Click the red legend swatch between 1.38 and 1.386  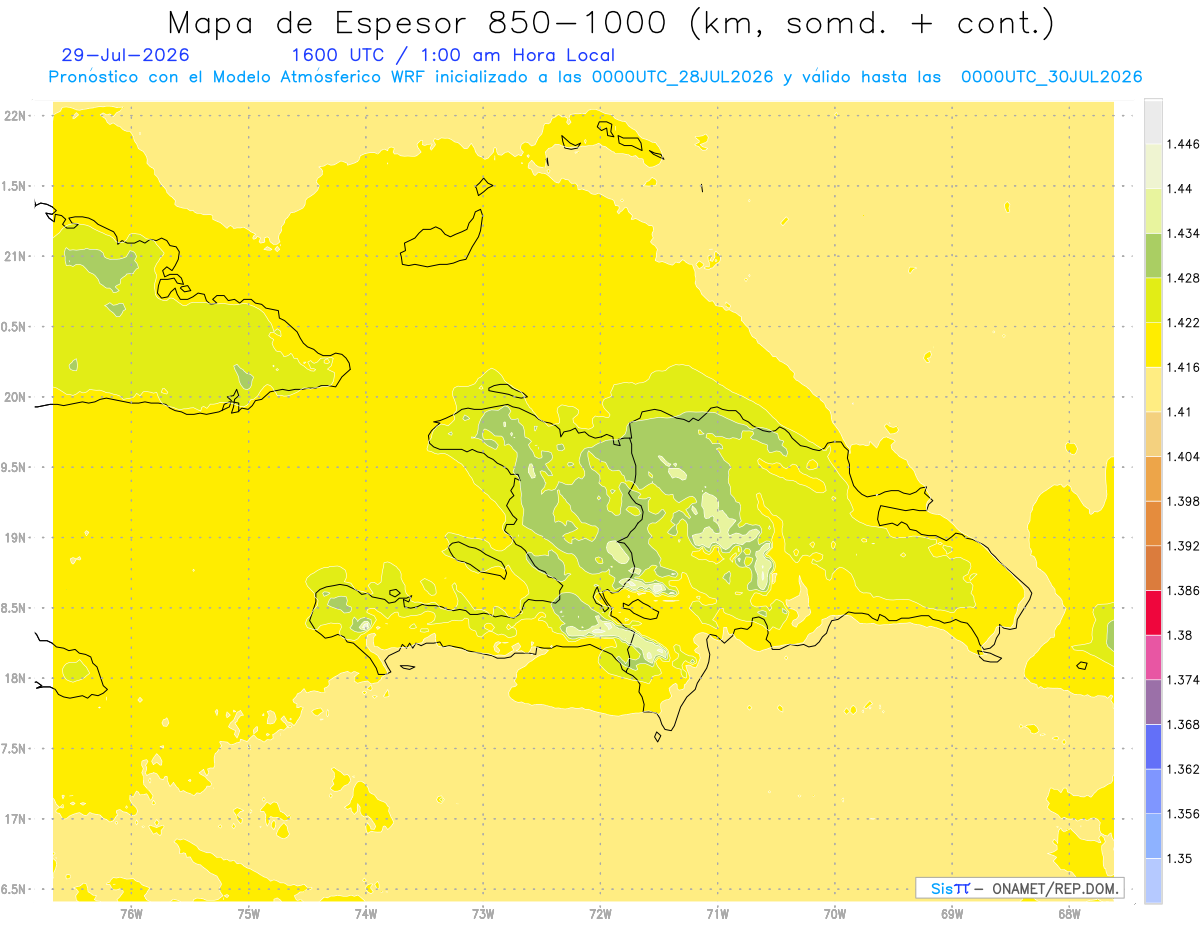1153,612
